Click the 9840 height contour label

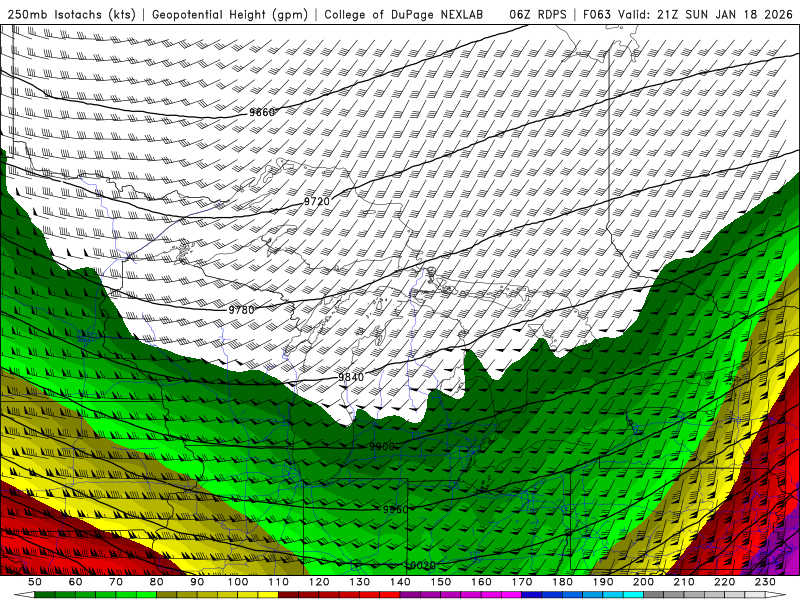point(351,377)
